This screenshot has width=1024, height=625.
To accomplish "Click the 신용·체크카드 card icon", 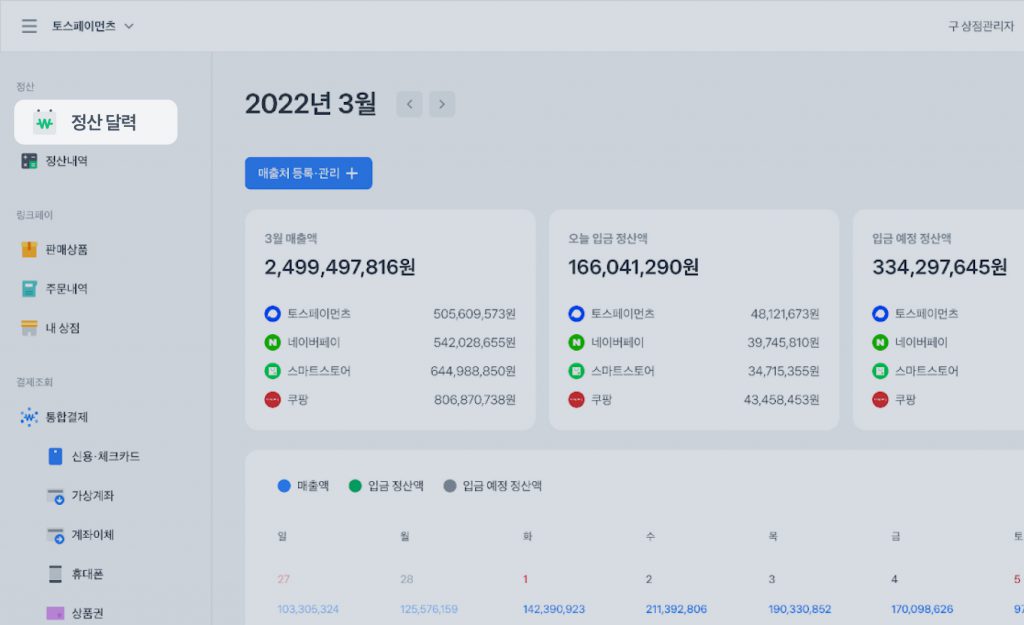I will [56, 456].
